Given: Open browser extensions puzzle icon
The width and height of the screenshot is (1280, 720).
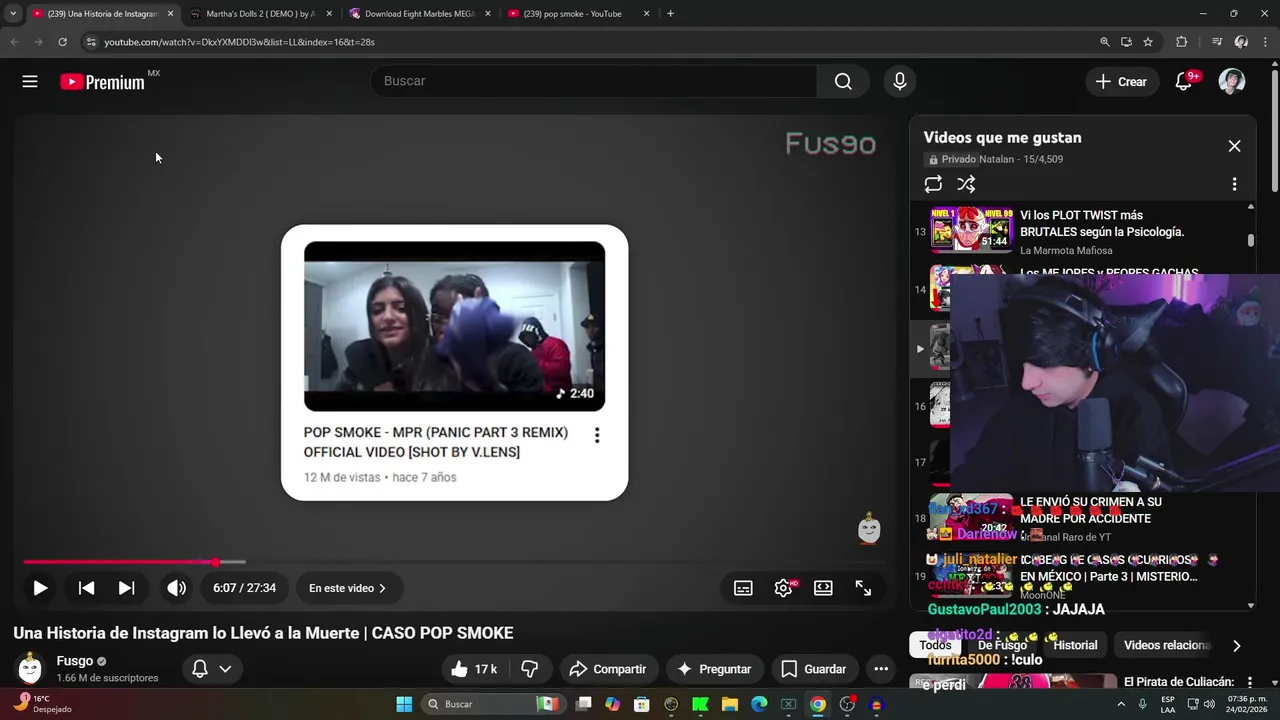Looking at the screenshot, I should tap(1181, 42).
